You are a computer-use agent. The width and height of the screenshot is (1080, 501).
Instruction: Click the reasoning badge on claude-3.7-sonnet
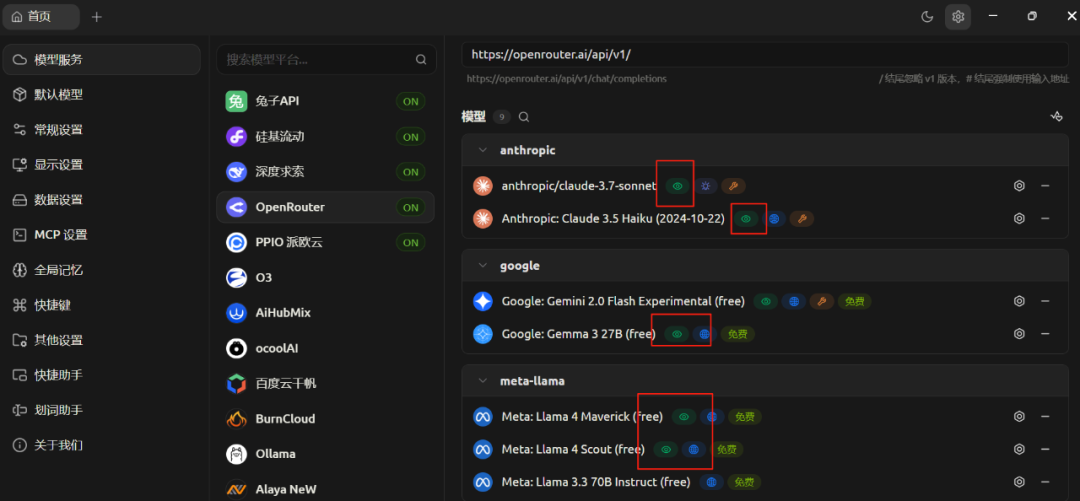coord(705,186)
